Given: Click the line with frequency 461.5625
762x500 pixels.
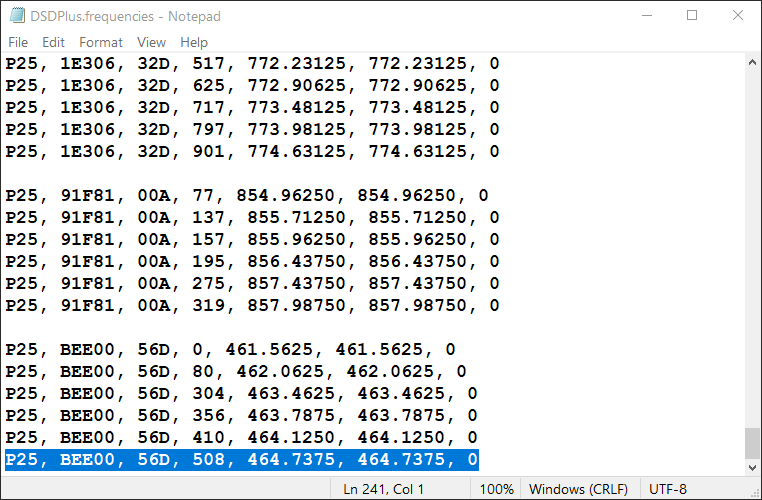Looking at the screenshot, I should click(x=230, y=349).
